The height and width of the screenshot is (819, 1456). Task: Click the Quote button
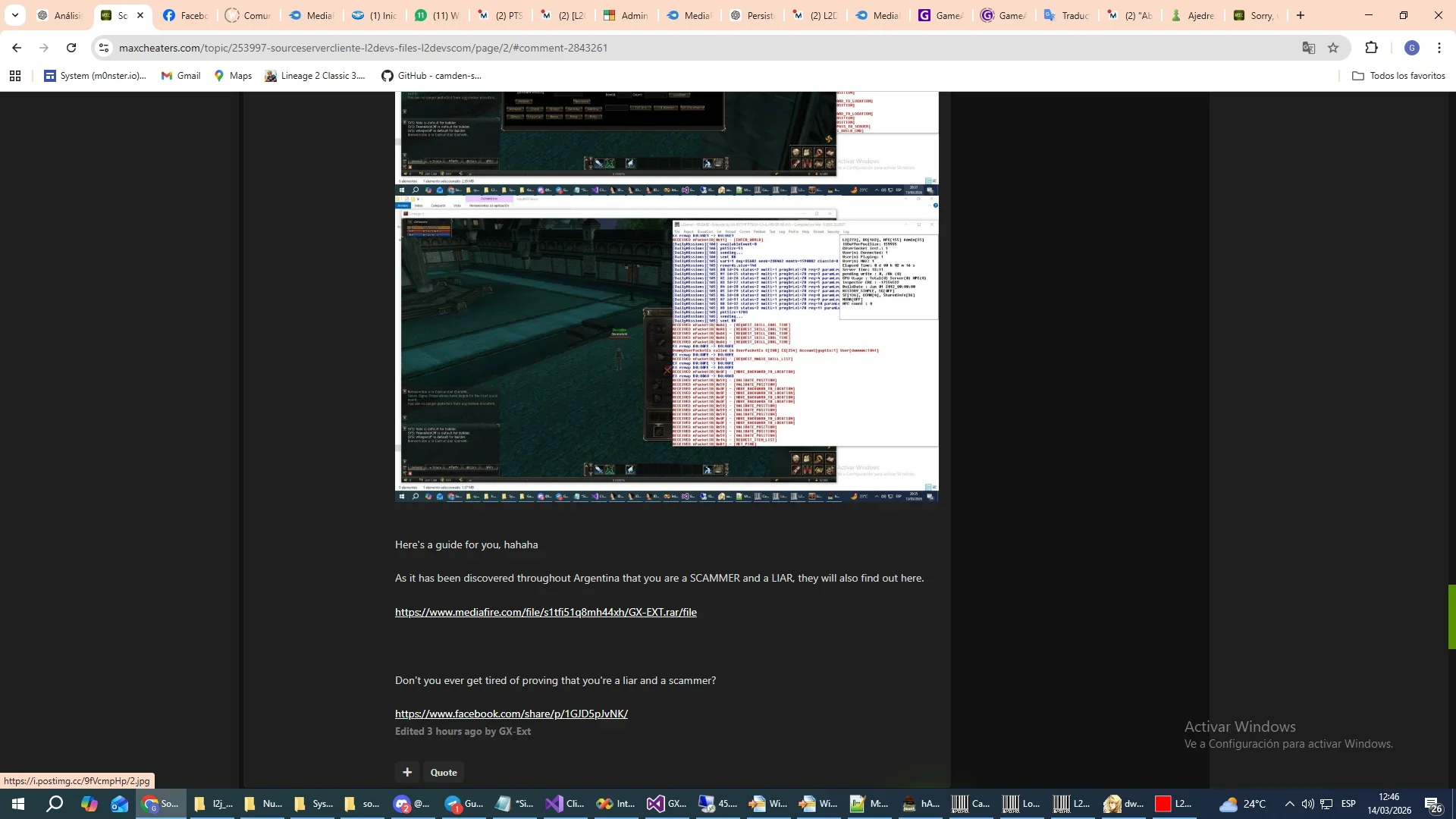[x=444, y=772]
